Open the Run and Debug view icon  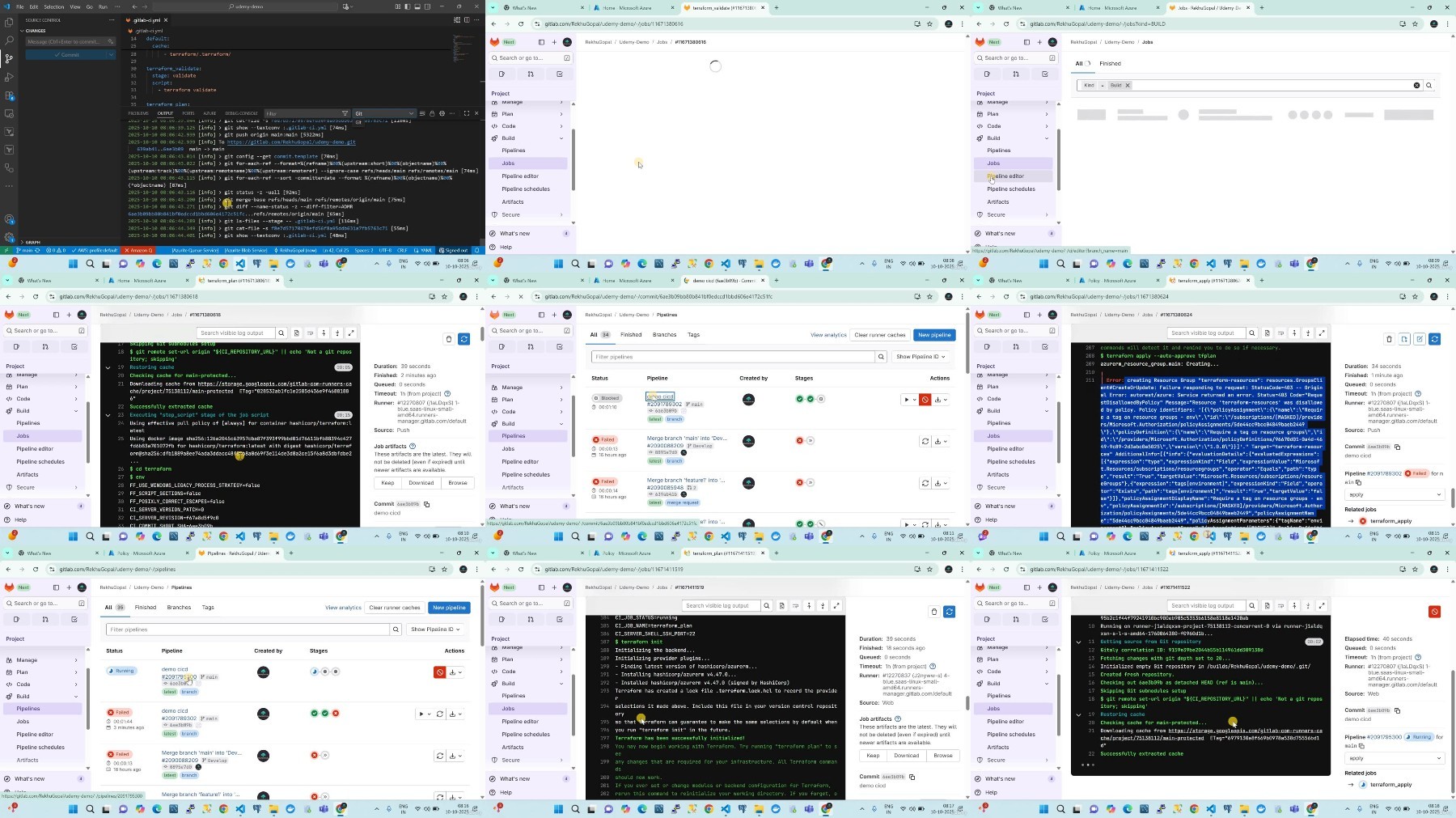pos(9,77)
